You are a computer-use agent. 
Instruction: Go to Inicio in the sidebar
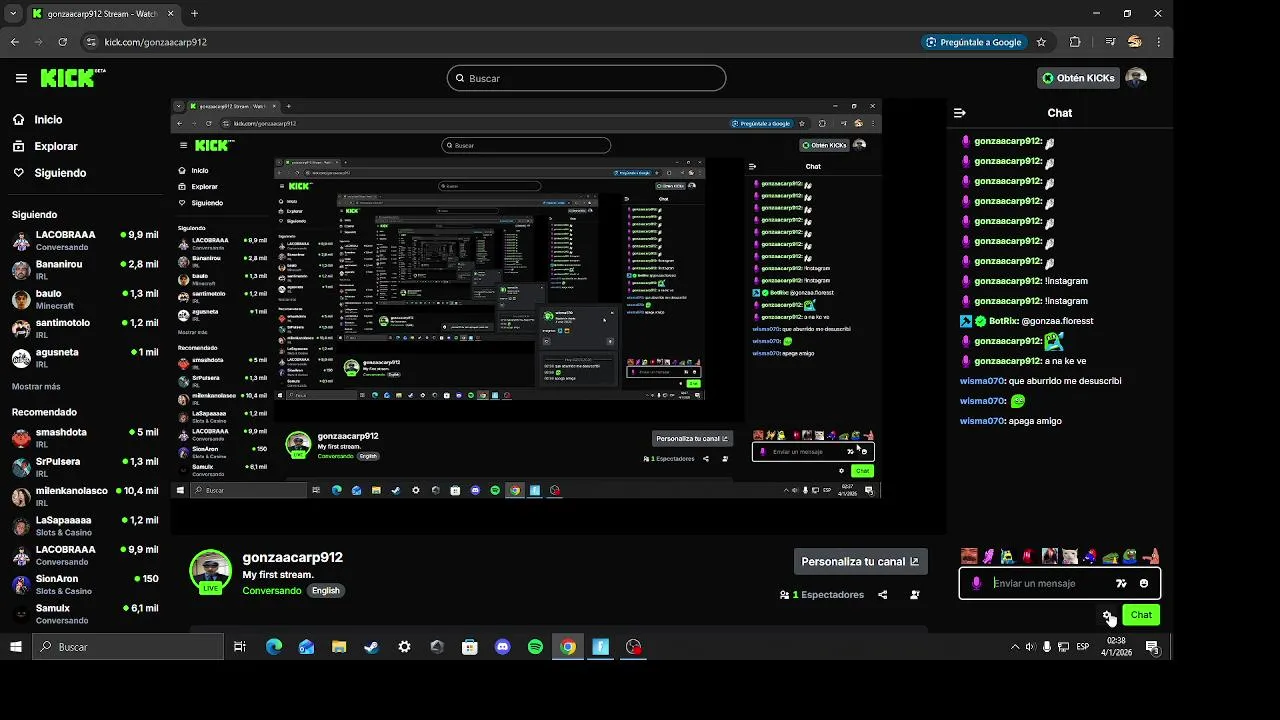pyautogui.click(x=48, y=119)
